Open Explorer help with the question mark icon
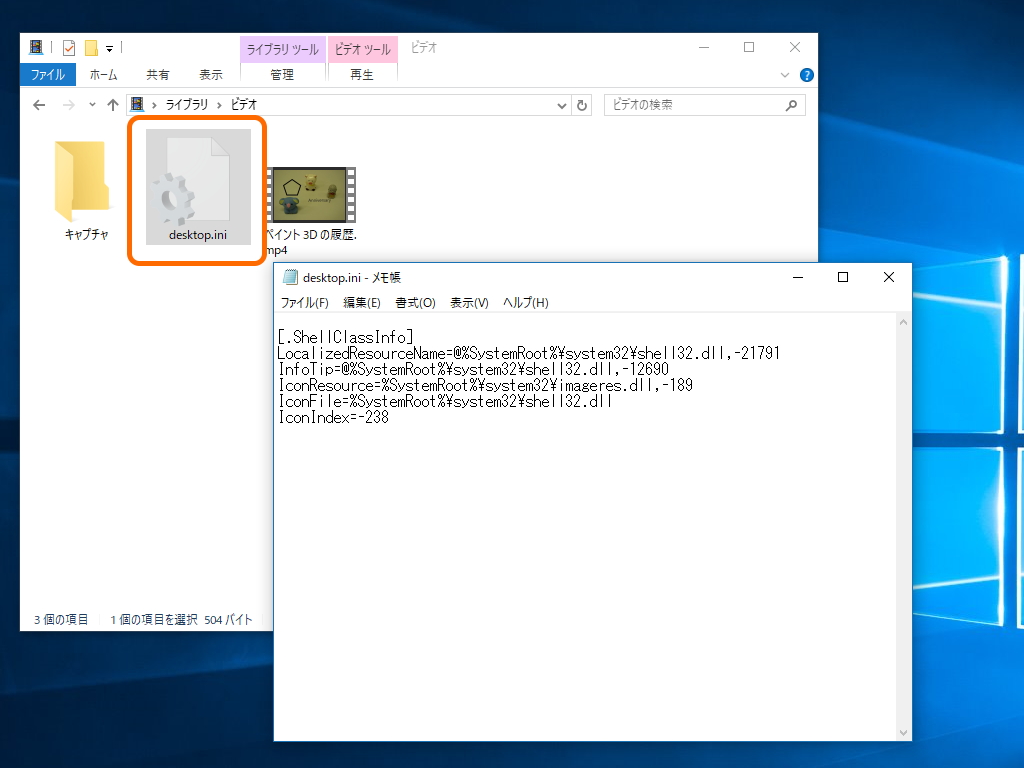 pos(807,75)
